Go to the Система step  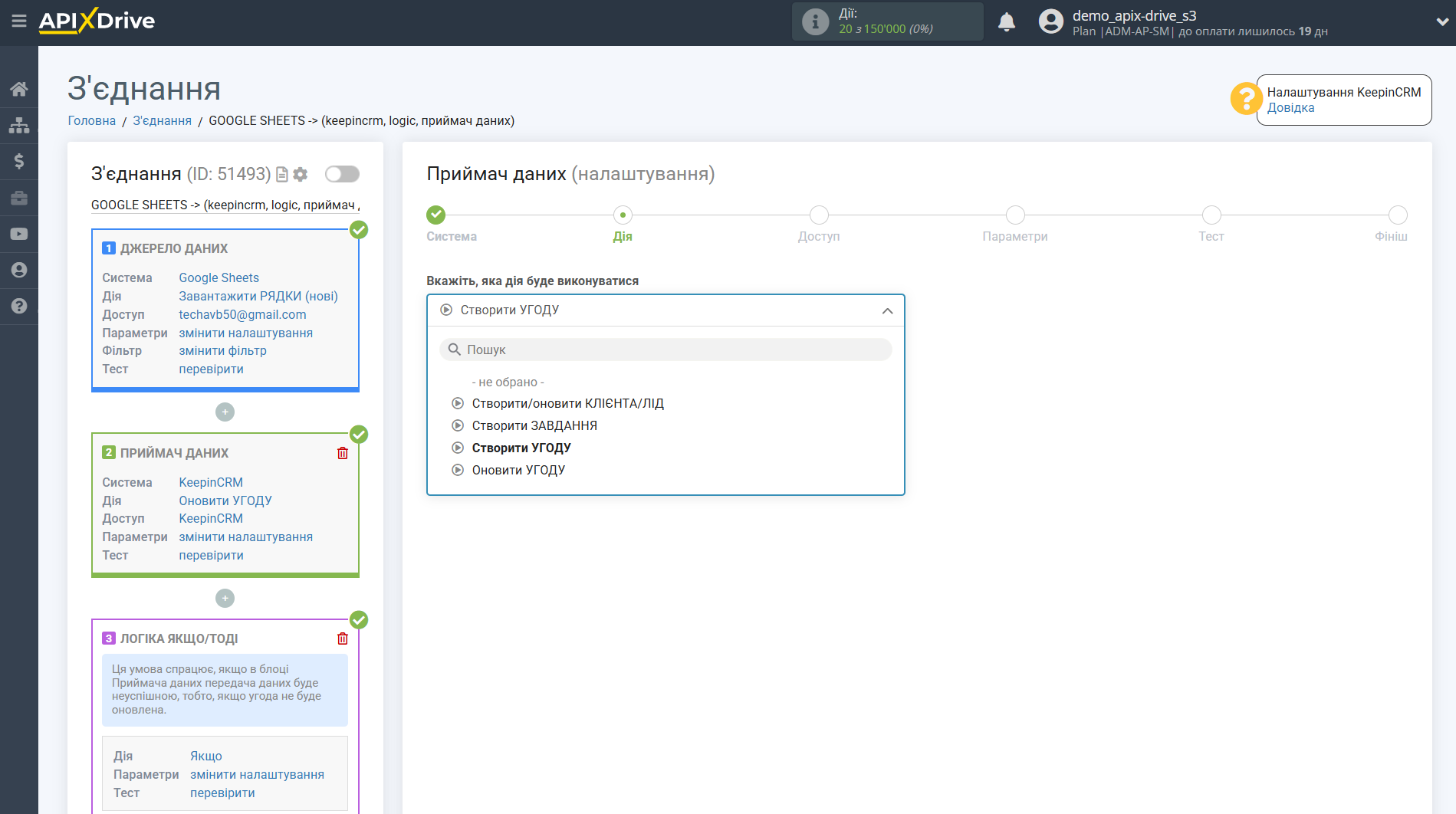[436, 215]
